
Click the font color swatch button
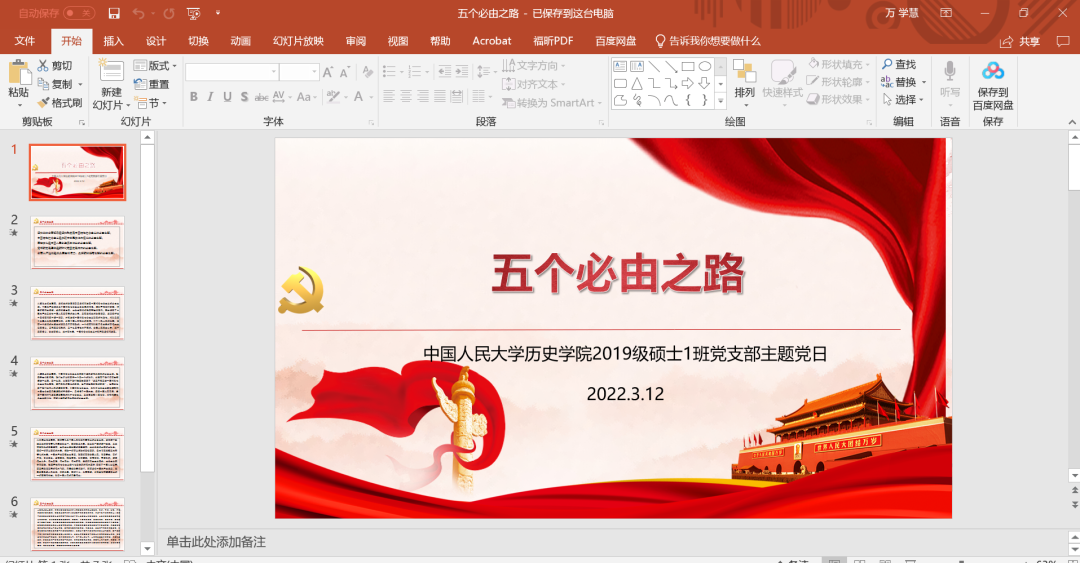point(358,96)
